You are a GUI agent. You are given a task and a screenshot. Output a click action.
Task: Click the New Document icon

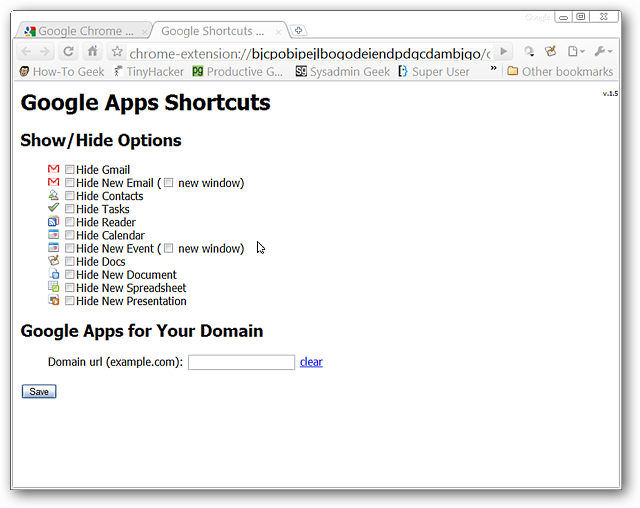click(x=54, y=273)
